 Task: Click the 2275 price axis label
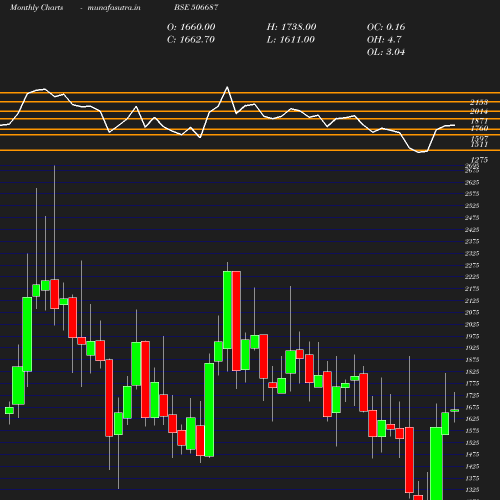[x=472, y=265]
